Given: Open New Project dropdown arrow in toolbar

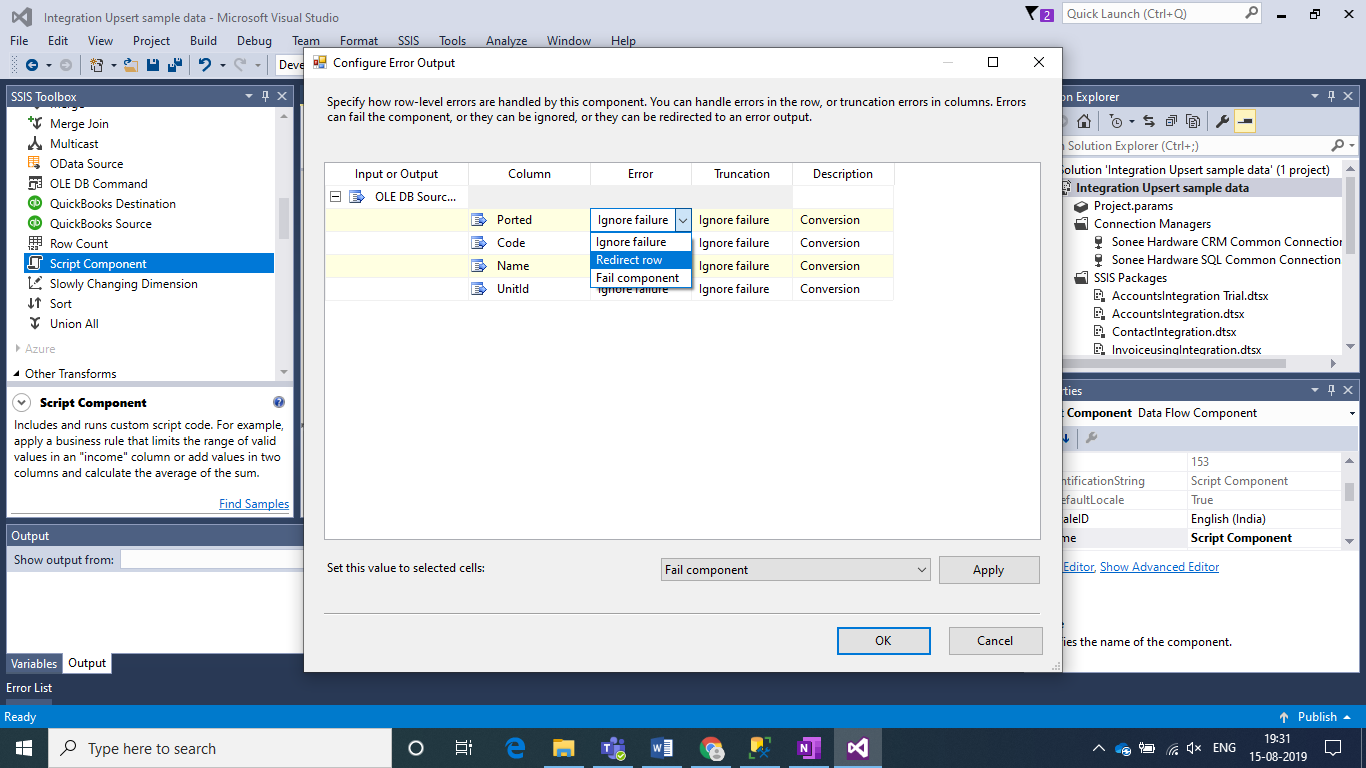Looking at the screenshot, I should (x=114, y=65).
